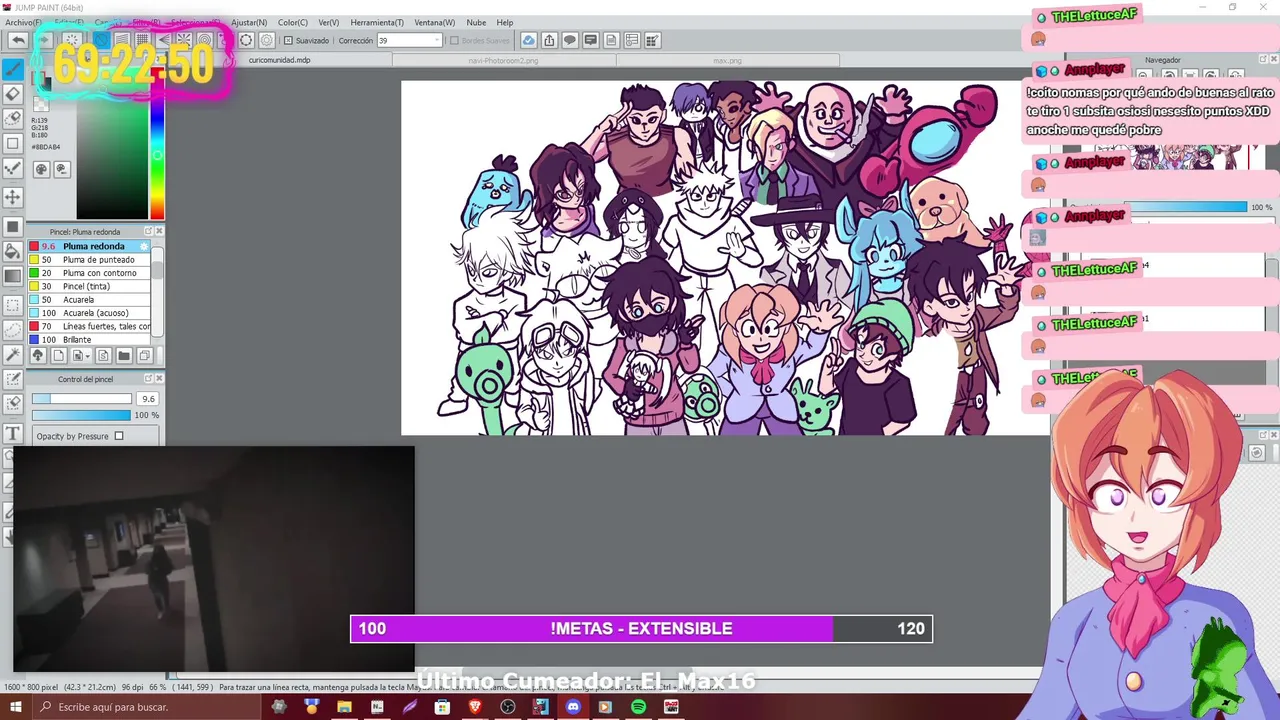
Task: Open OBS Studio from the taskbar
Action: 508,707
